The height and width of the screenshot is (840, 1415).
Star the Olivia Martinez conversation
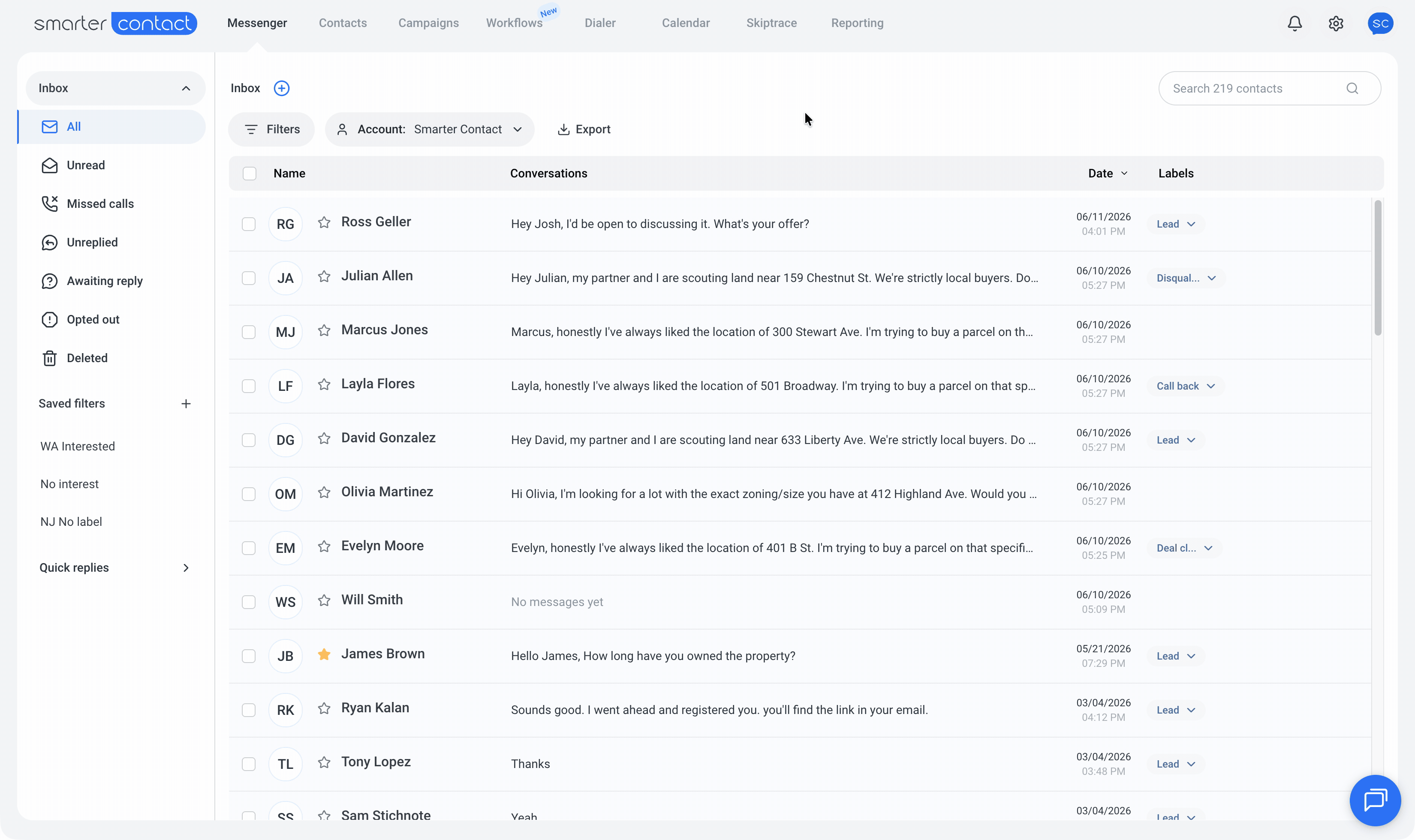[324, 492]
